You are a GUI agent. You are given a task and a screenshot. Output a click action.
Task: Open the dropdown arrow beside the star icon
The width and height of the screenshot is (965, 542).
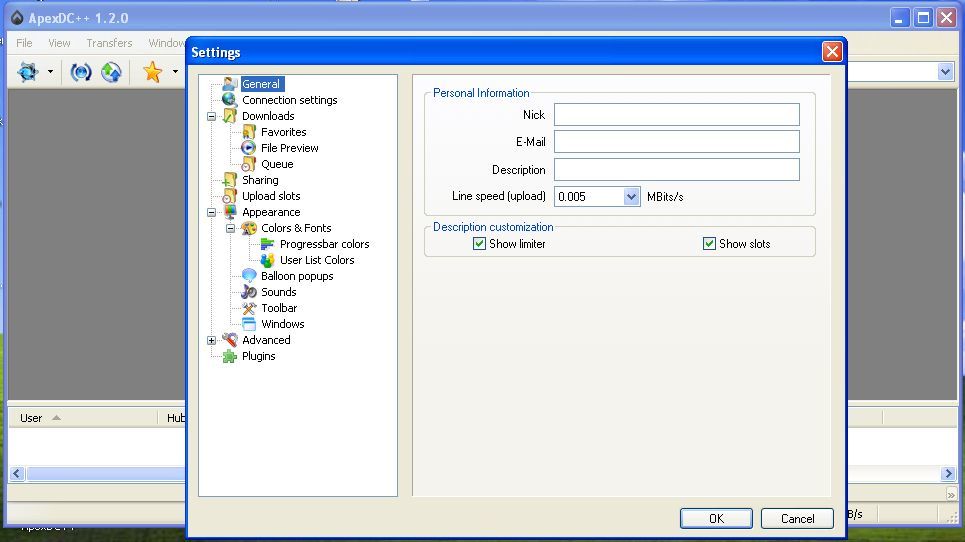point(175,72)
